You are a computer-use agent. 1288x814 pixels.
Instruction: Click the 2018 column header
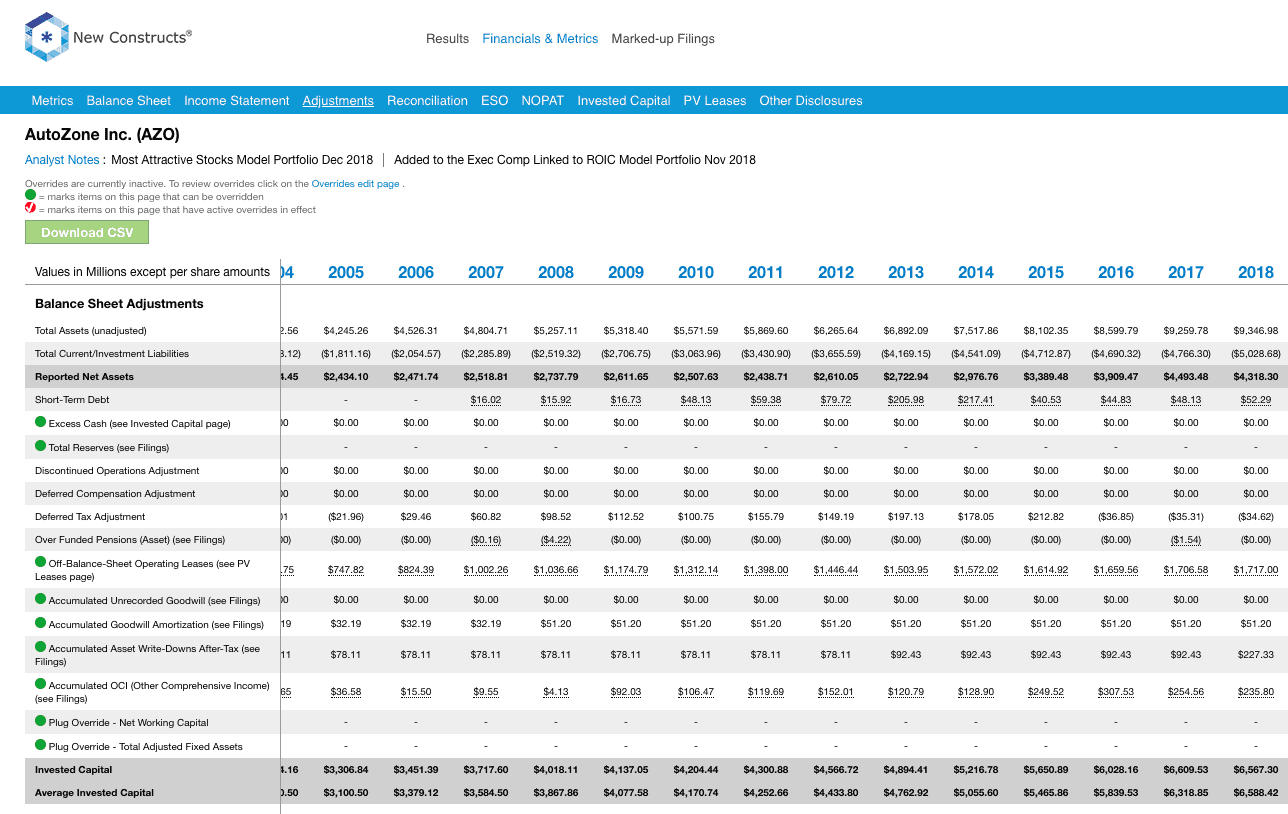click(x=1256, y=272)
